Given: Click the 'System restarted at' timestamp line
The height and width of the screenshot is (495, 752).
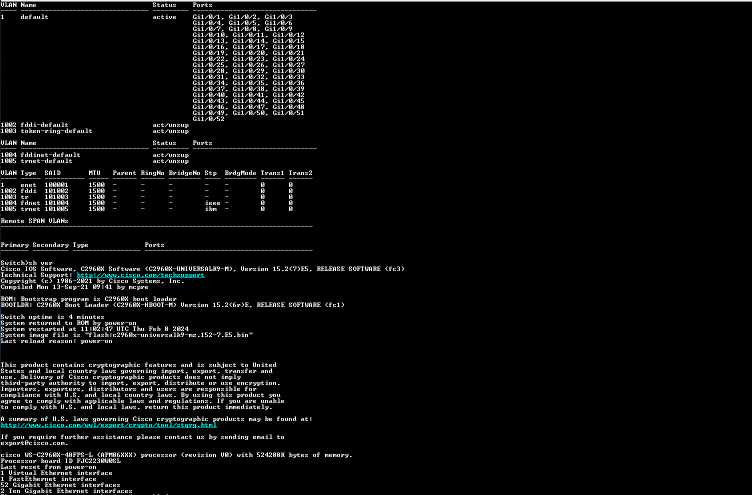Looking at the screenshot, I should point(94,329).
